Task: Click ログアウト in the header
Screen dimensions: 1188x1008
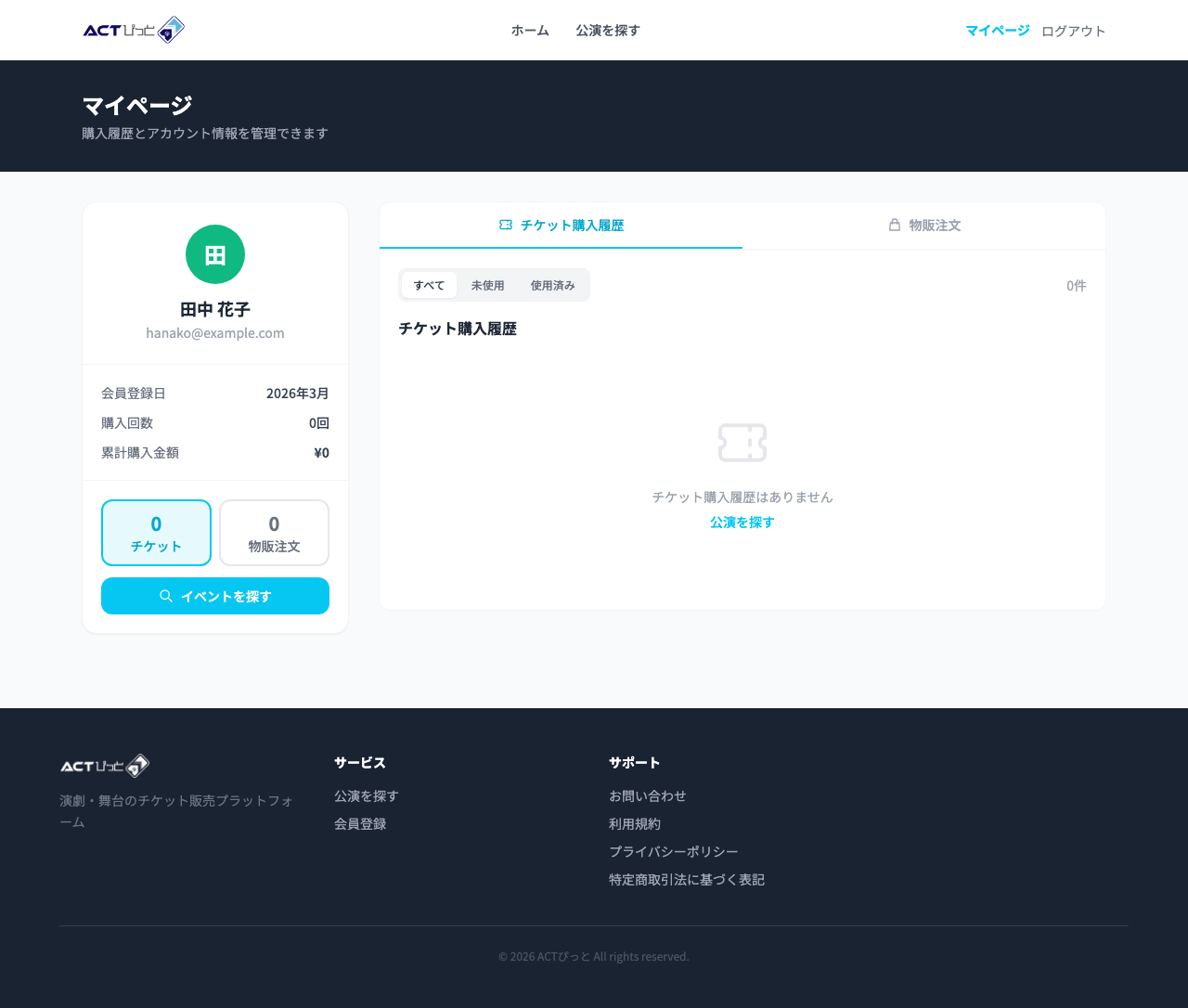Action: (x=1073, y=30)
